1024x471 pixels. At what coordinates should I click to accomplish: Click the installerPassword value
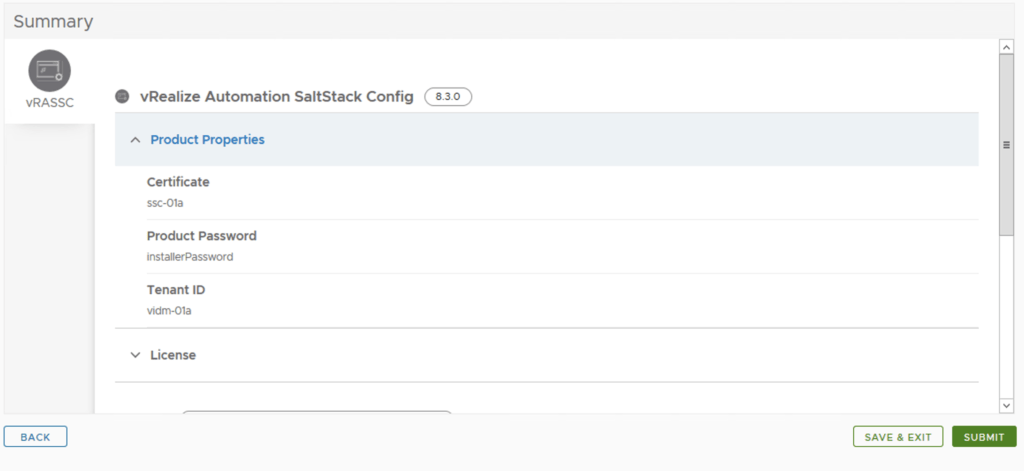click(x=190, y=257)
